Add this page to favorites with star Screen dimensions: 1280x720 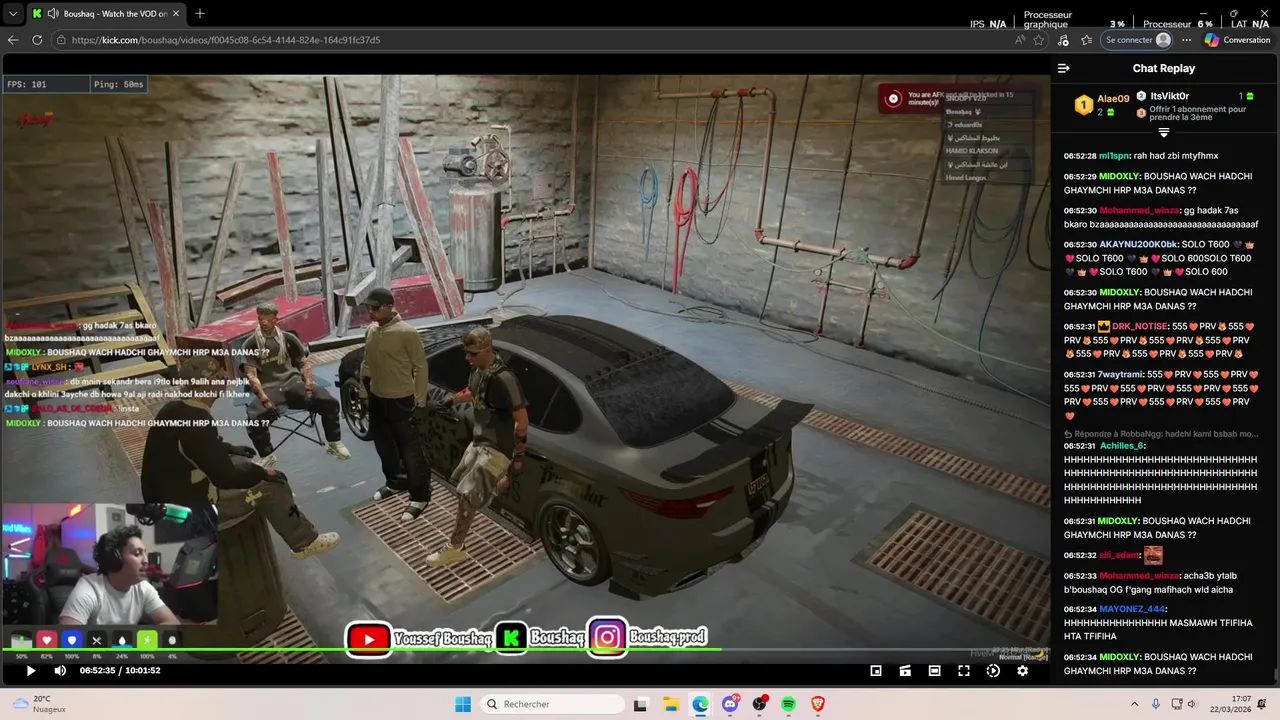(x=1039, y=40)
